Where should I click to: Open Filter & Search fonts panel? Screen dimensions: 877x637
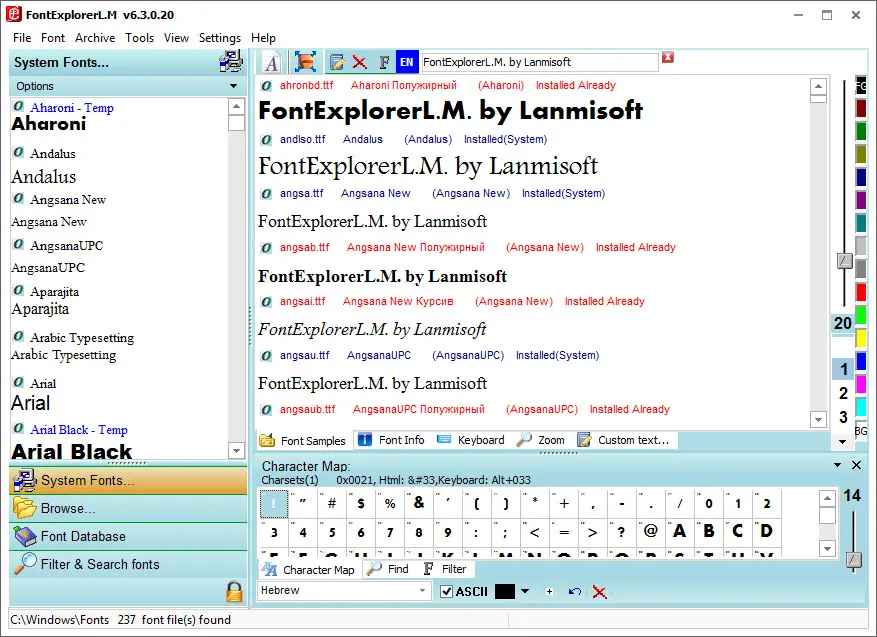click(x=128, y=564)
